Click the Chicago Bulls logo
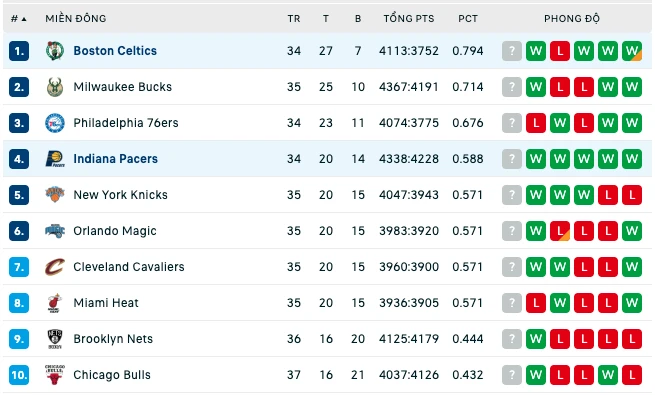The height and width of the screenshot is (395, 655). click(x=55, y=375)
